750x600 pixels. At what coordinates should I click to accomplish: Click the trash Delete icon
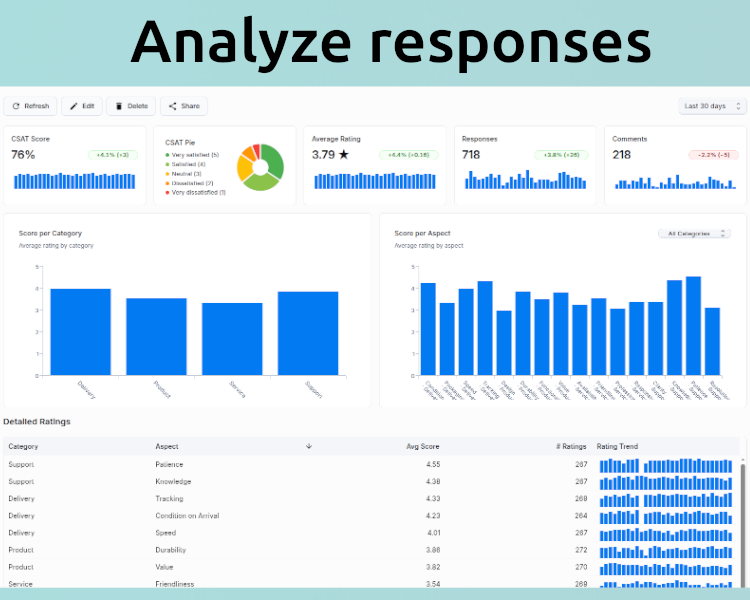(x=118, y=106)
